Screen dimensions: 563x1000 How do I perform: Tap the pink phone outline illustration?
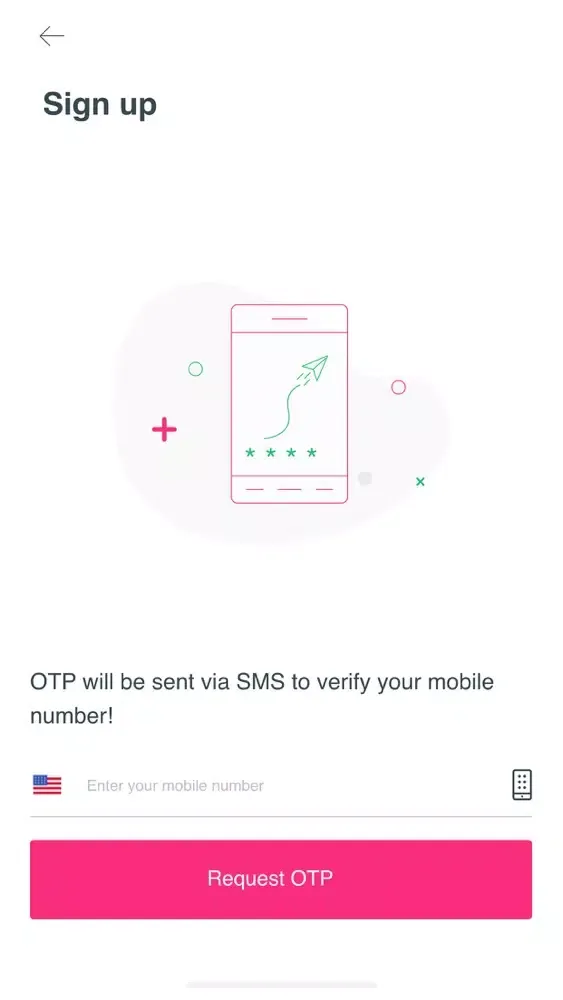point(289,404)
